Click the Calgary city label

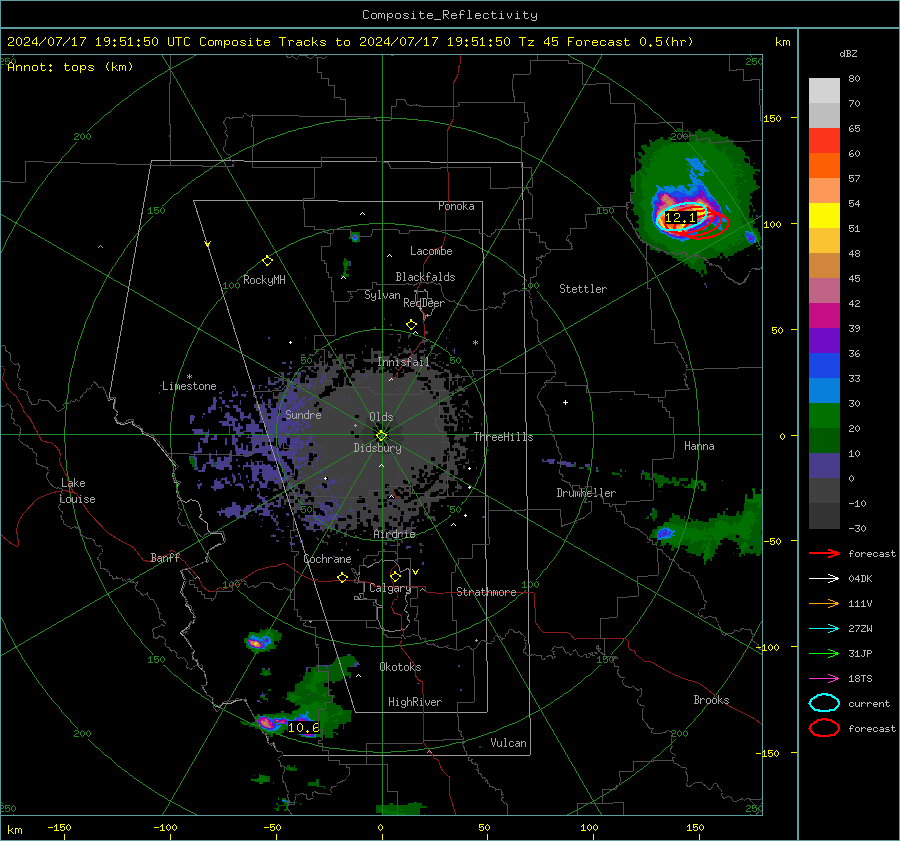point(390,588)
